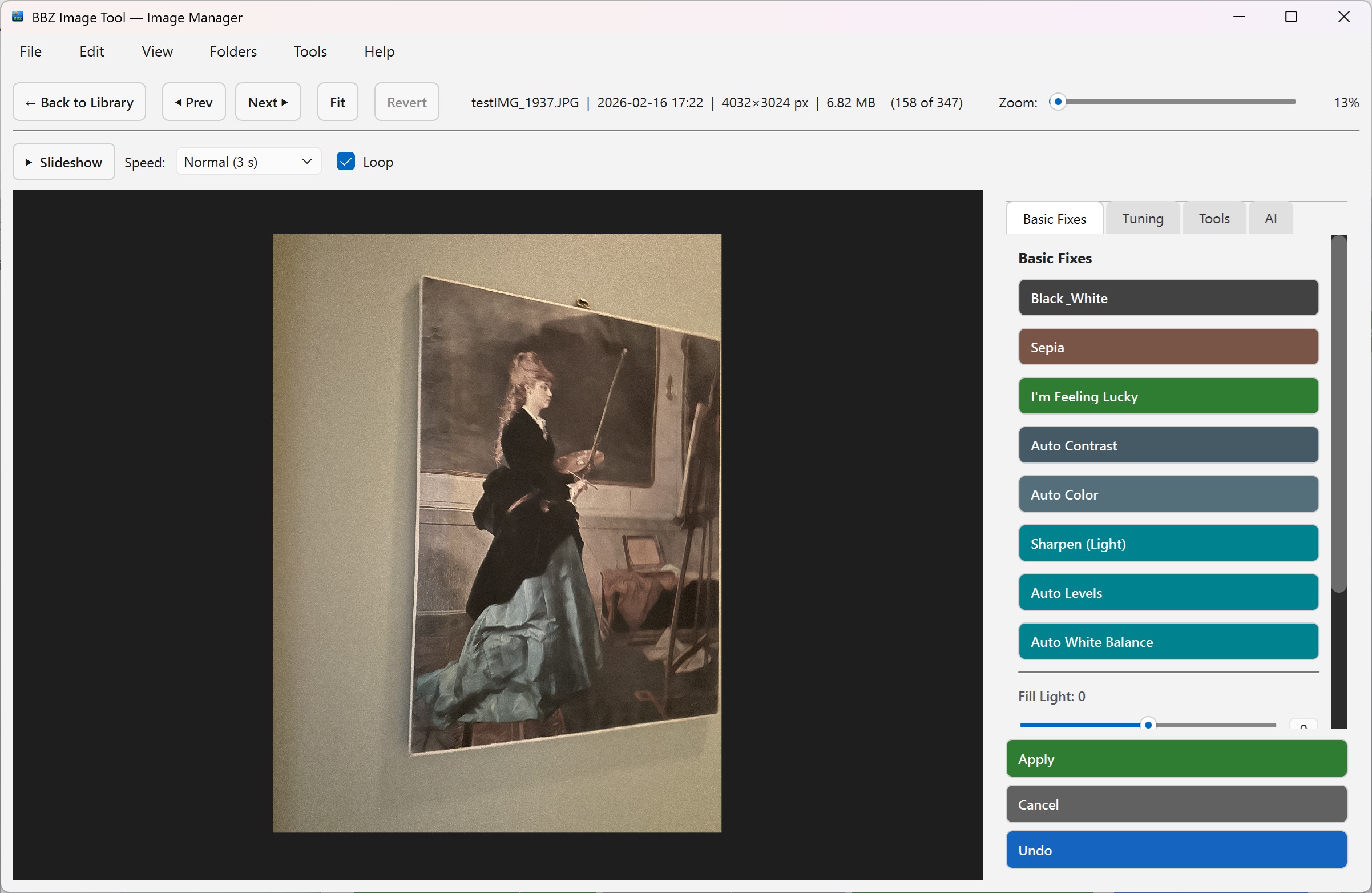Select the Basic Fixes tab
The width and height of the screenshot is (1372, 893).
[x=1054, y=219]
